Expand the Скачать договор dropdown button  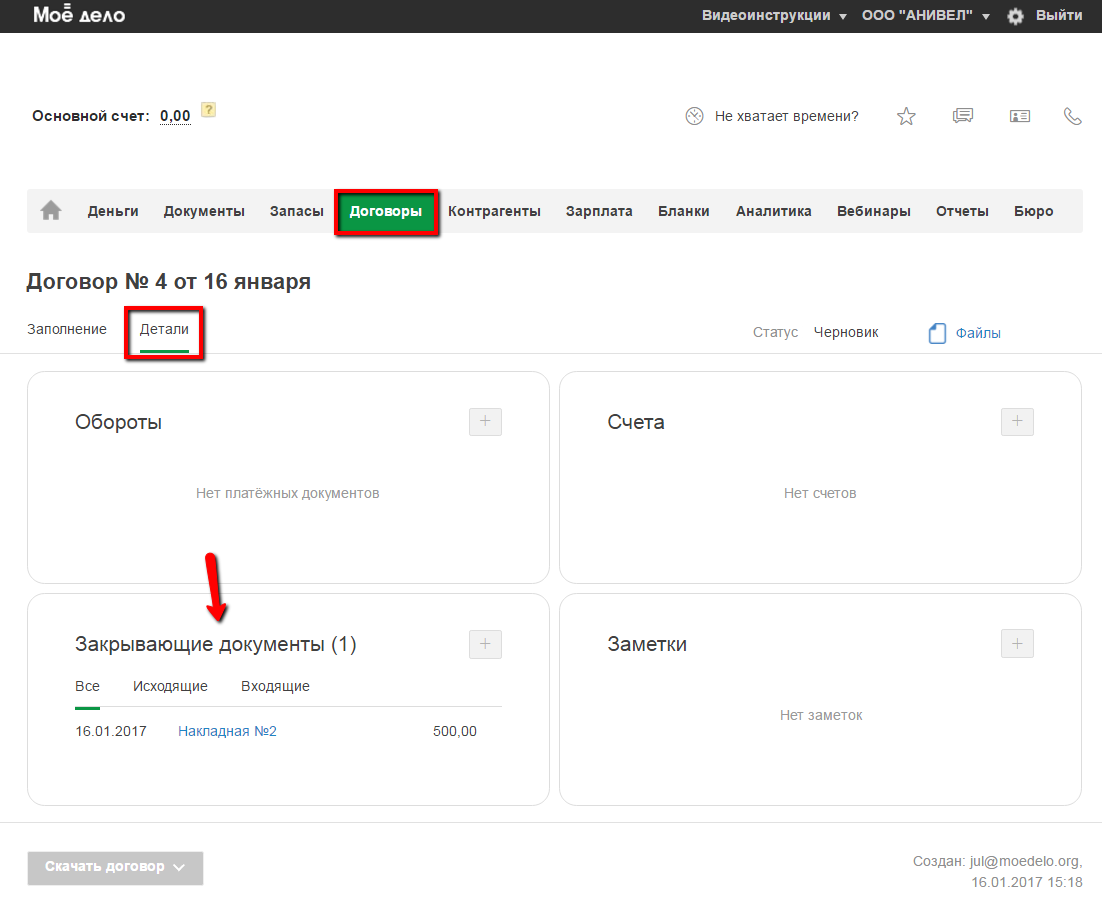(x=115, y=867)
